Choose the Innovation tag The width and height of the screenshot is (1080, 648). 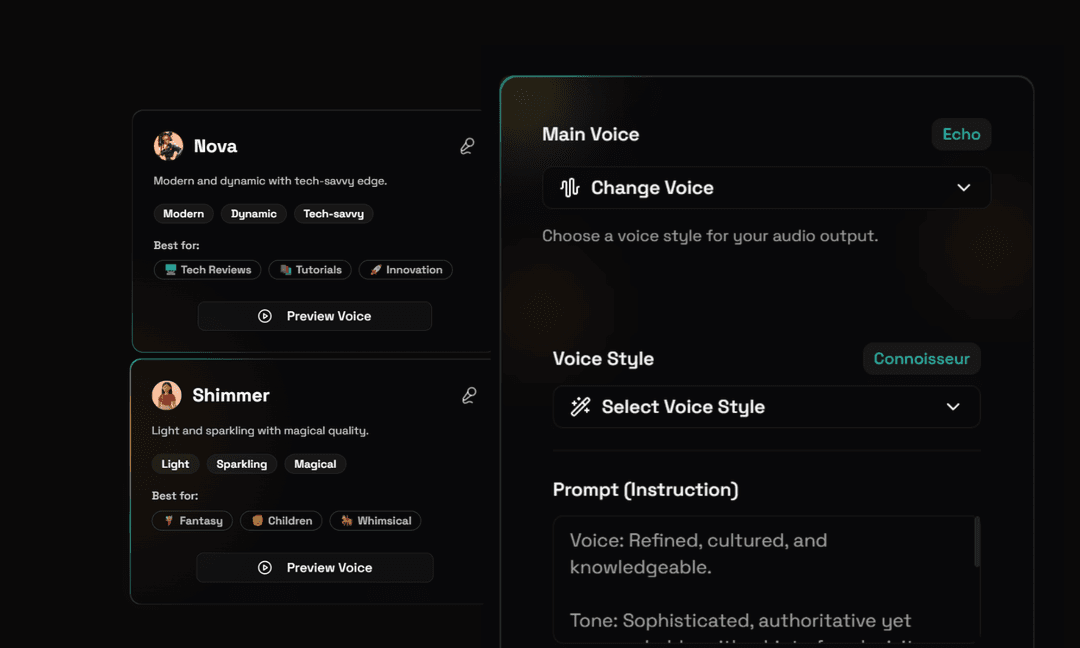tap(405, 270)
